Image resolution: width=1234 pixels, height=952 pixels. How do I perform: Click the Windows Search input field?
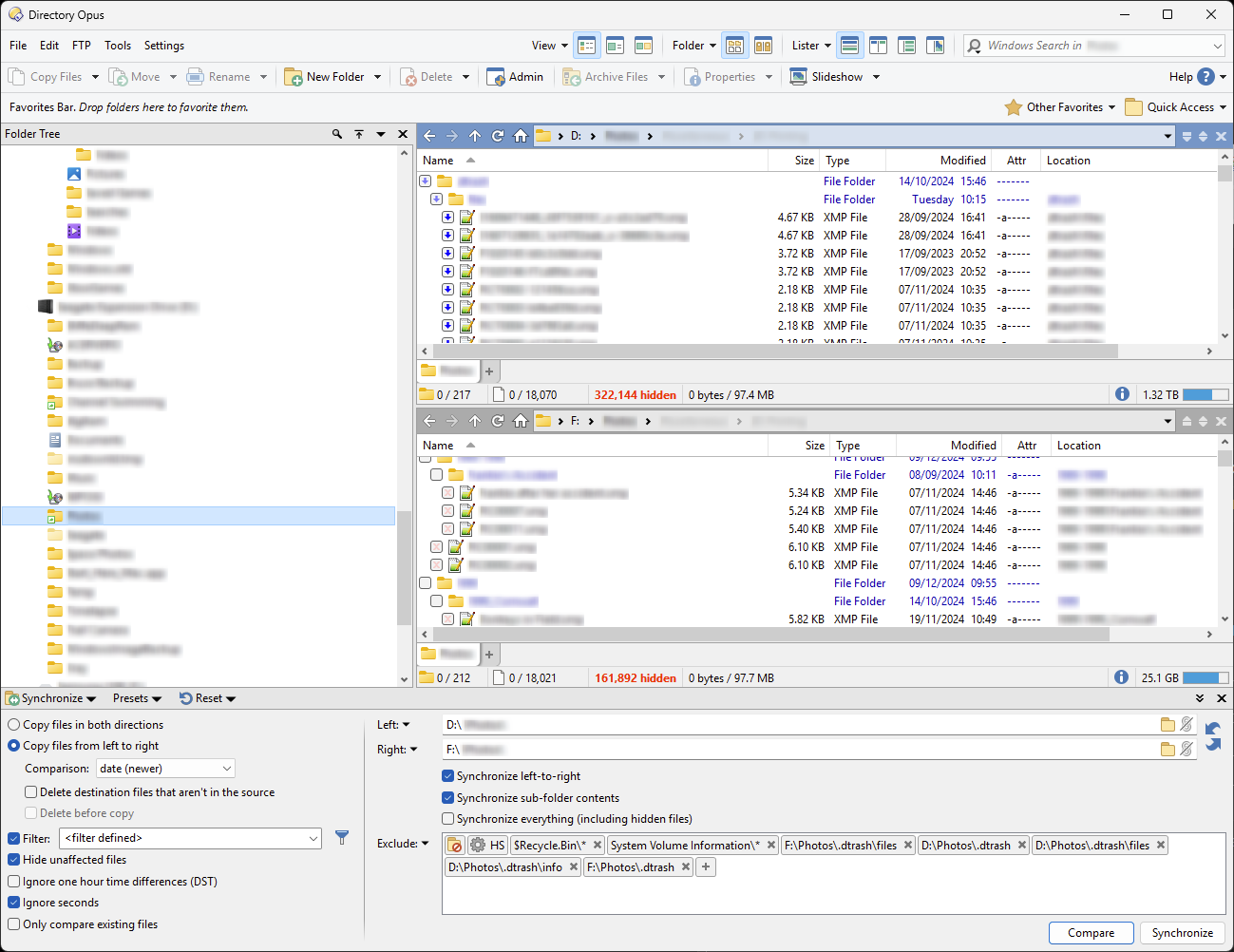click(x=1094, y=46)
